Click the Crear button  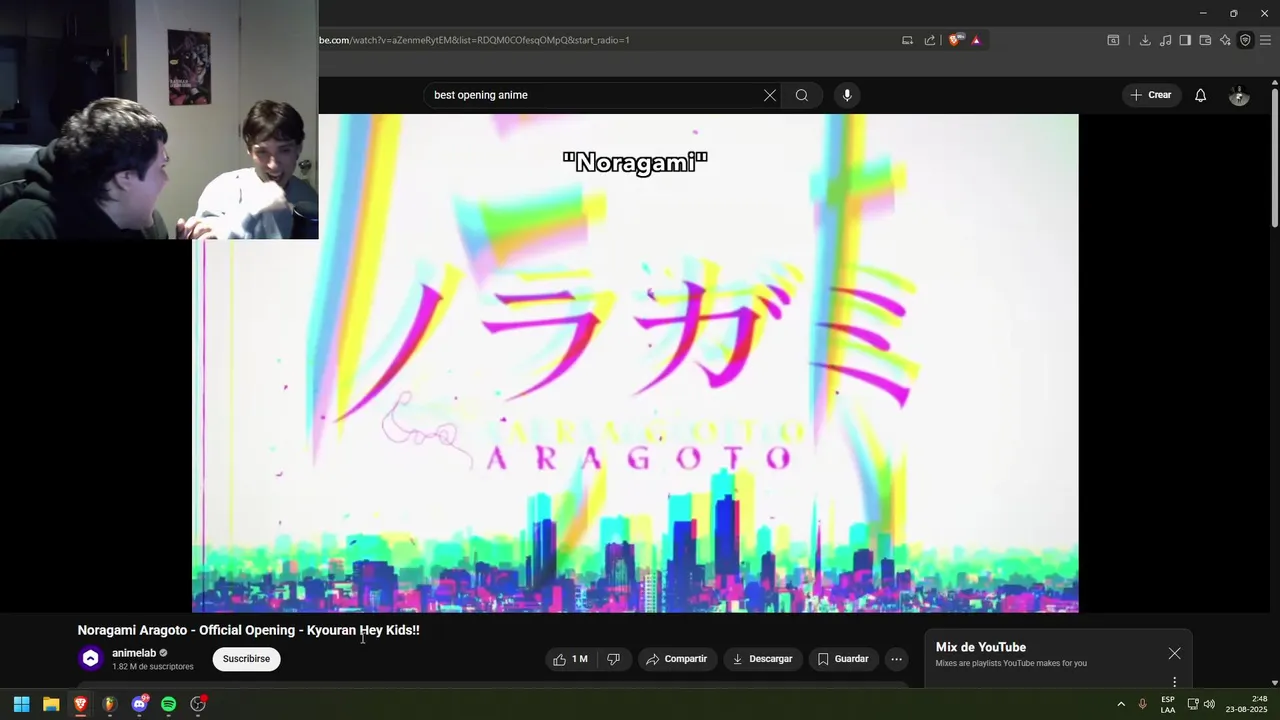[x=1151, y=95]
